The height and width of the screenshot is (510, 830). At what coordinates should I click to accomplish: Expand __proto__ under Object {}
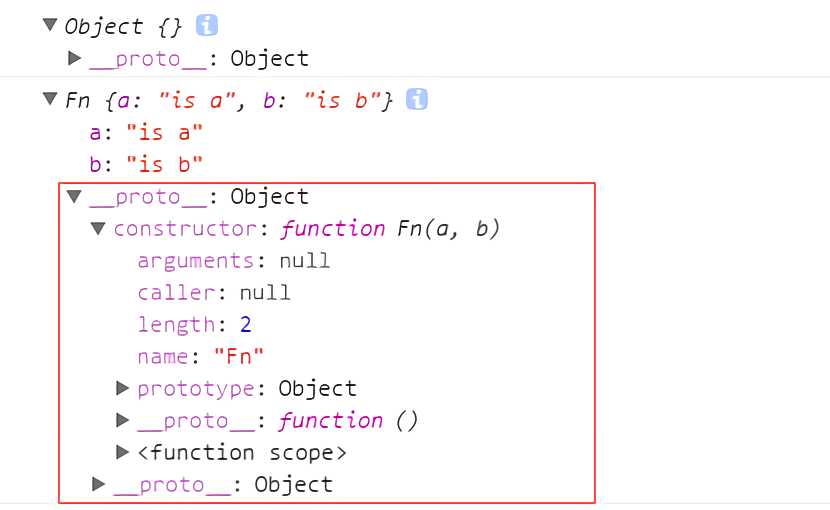[75, 58]
